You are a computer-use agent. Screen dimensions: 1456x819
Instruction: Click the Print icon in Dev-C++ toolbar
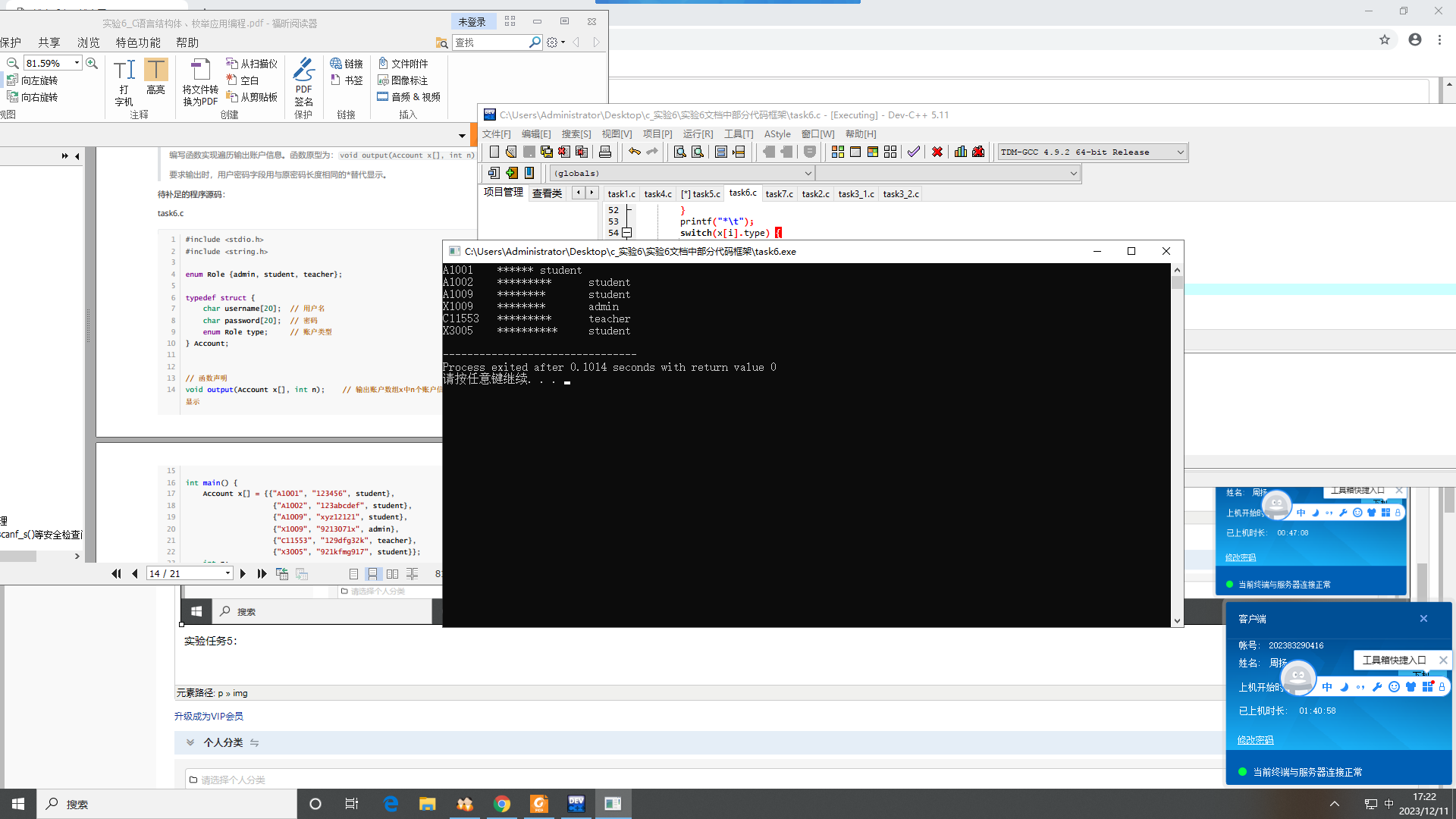604,152
